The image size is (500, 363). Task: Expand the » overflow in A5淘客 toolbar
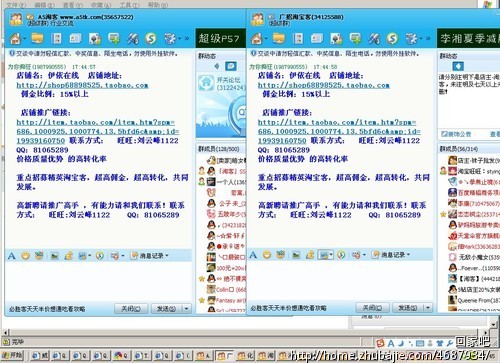click(x=187, y=39)
